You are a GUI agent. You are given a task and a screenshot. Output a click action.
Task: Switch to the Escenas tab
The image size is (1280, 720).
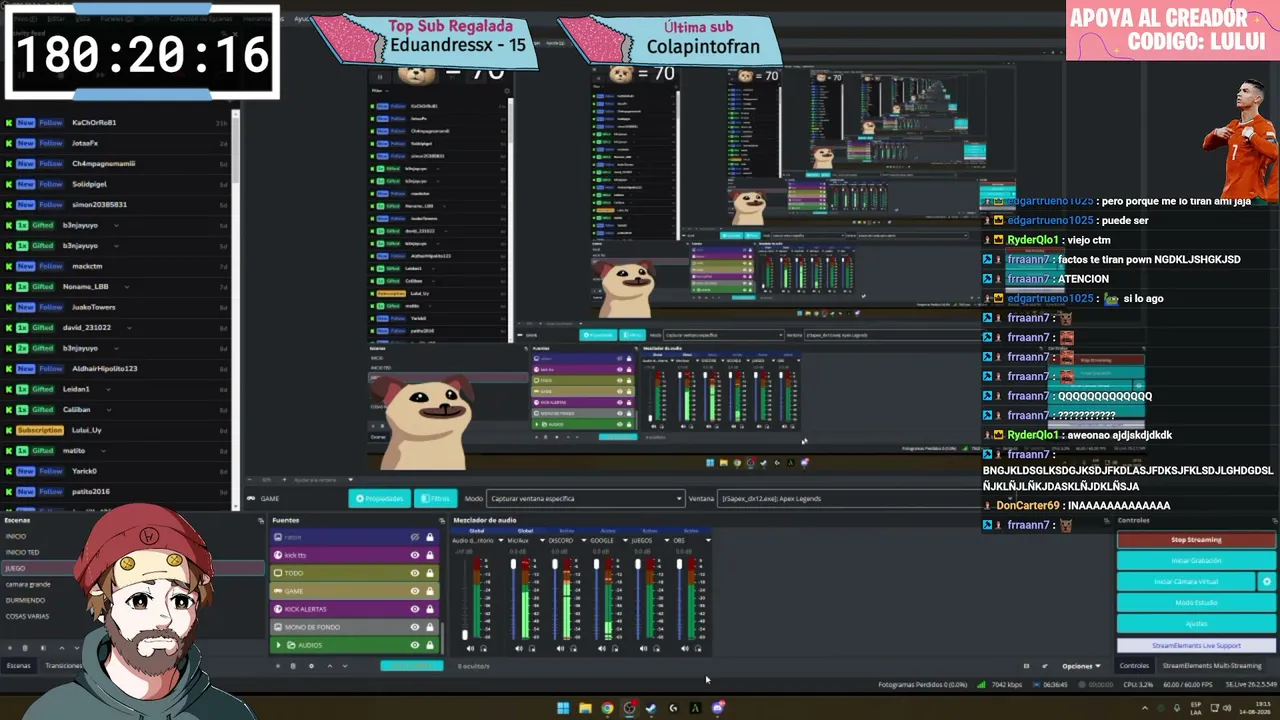(x=19, y=666)
